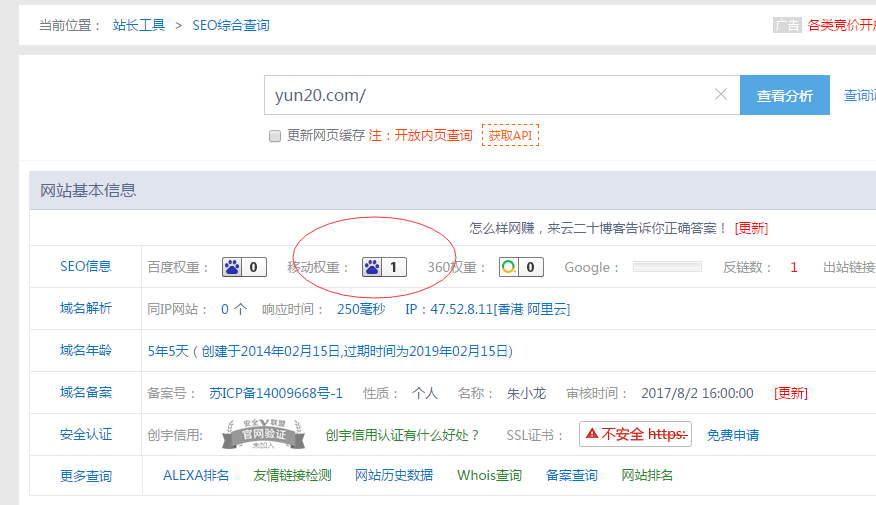
Task: Click the mobile weight paw badge
Action: click(384, 267)
